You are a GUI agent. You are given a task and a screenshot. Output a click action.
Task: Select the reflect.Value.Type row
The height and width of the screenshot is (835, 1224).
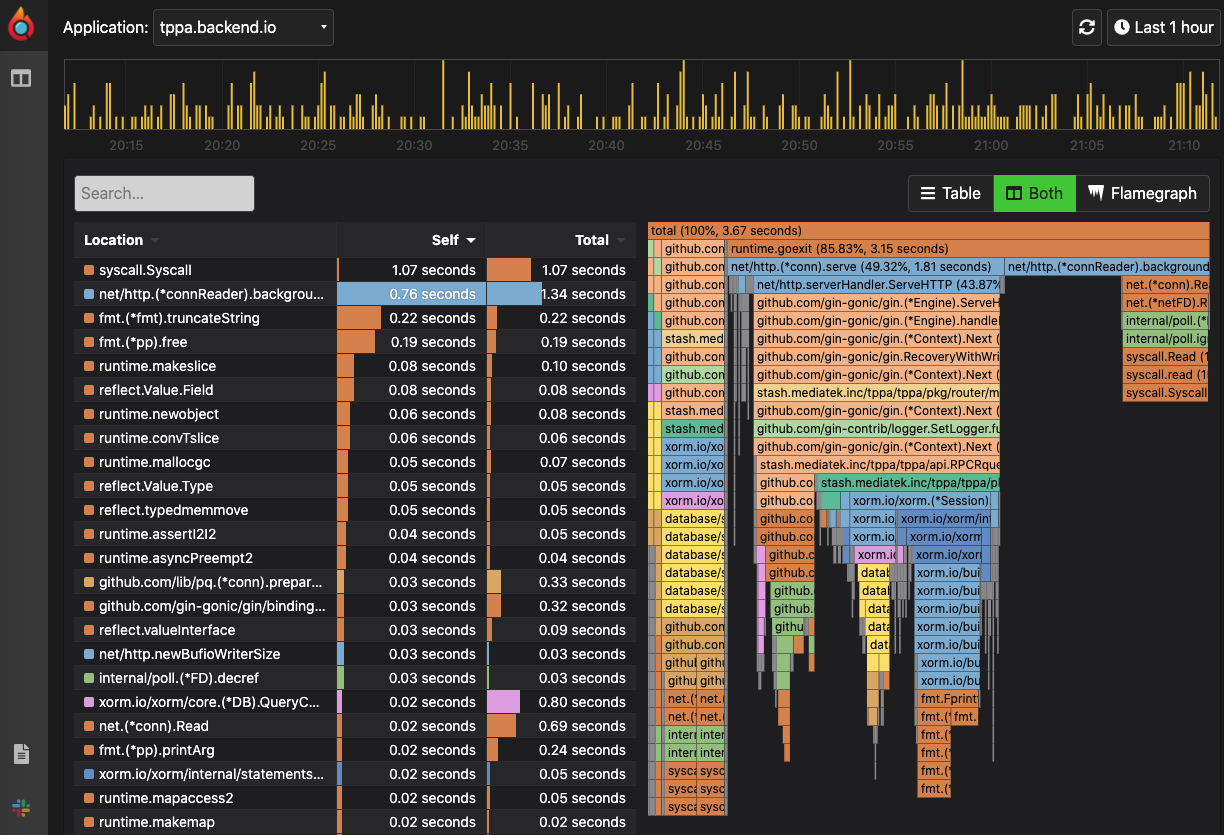[x=355, y=486]
